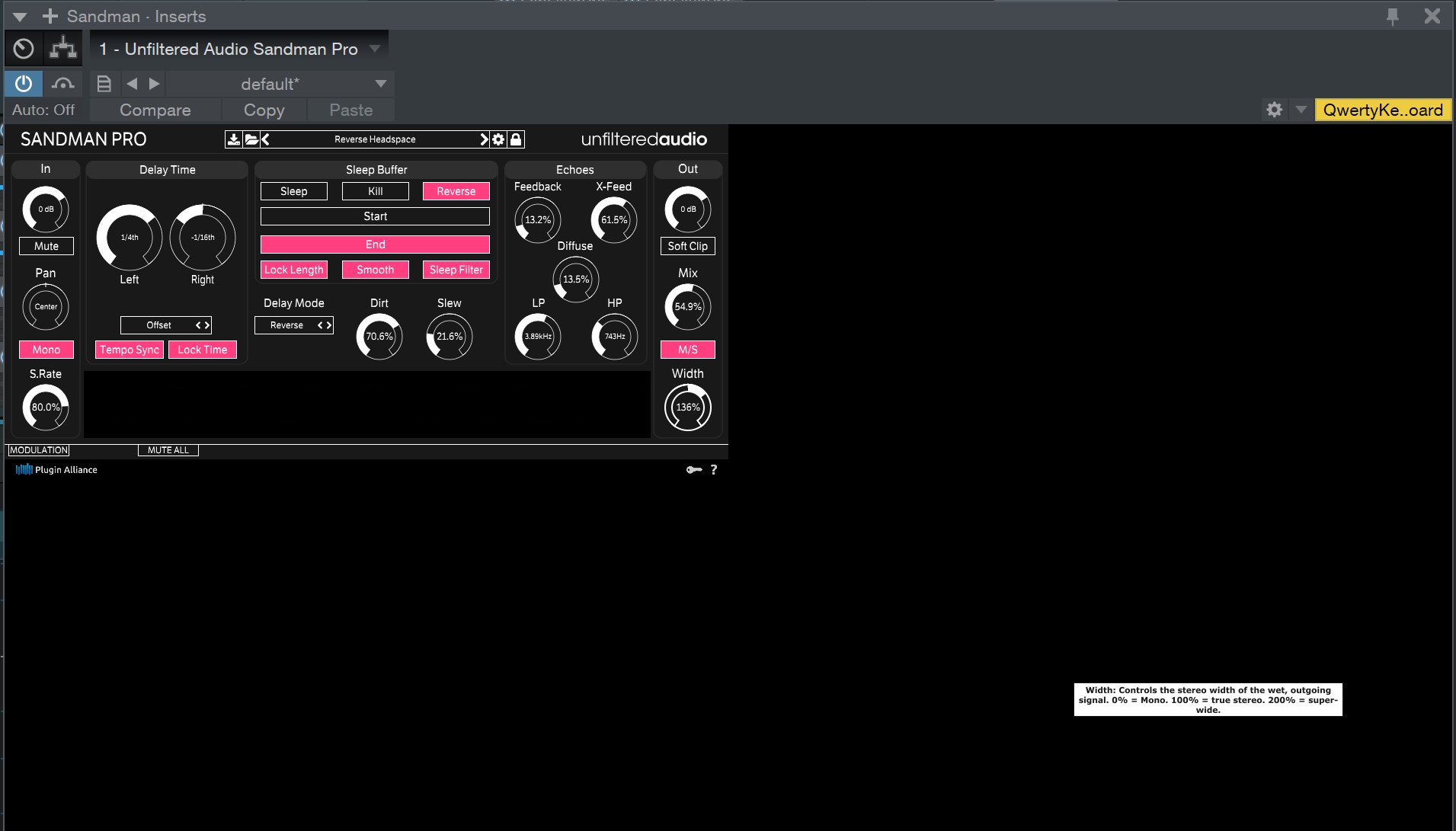1456x831 pixels.
Task: Go to next preset arrow in host bar
Action: (x=155, y=84)
